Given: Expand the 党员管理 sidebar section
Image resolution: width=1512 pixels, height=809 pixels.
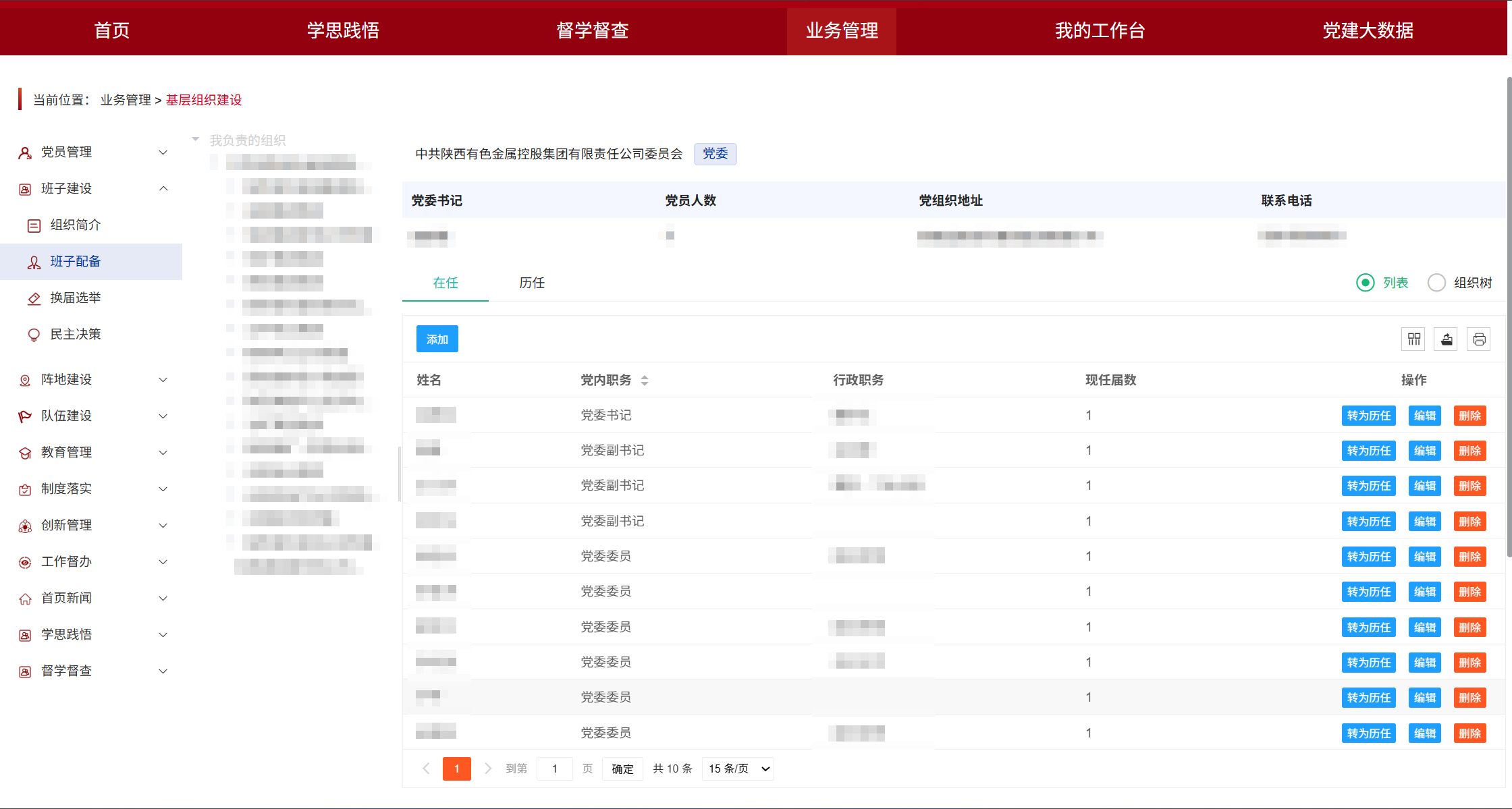Looking at the screenshot, I should (66, 152).
